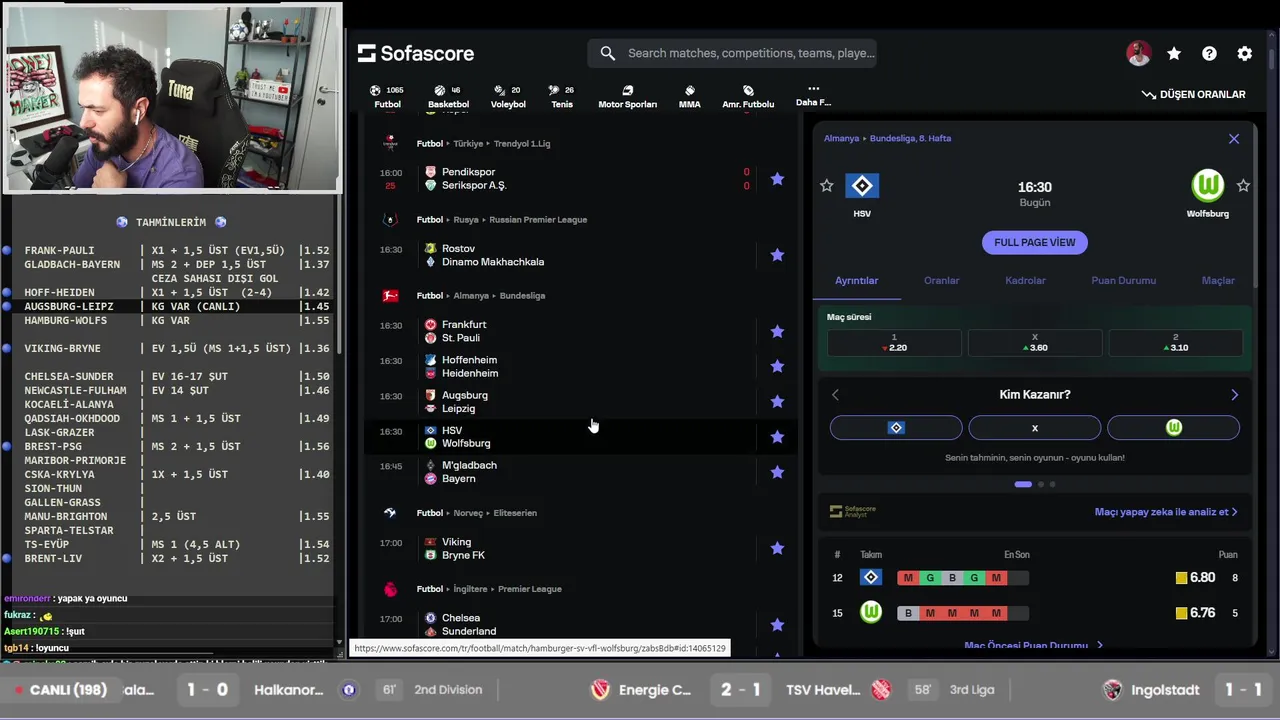Click the Sofascore search field
1280x720 pixels.
733,53
